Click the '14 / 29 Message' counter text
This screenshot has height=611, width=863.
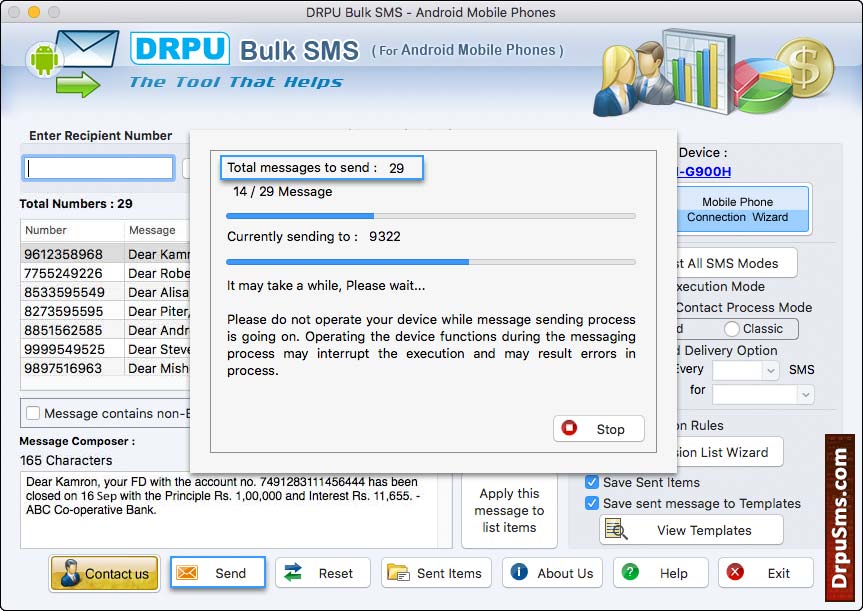tap(282, 192)
